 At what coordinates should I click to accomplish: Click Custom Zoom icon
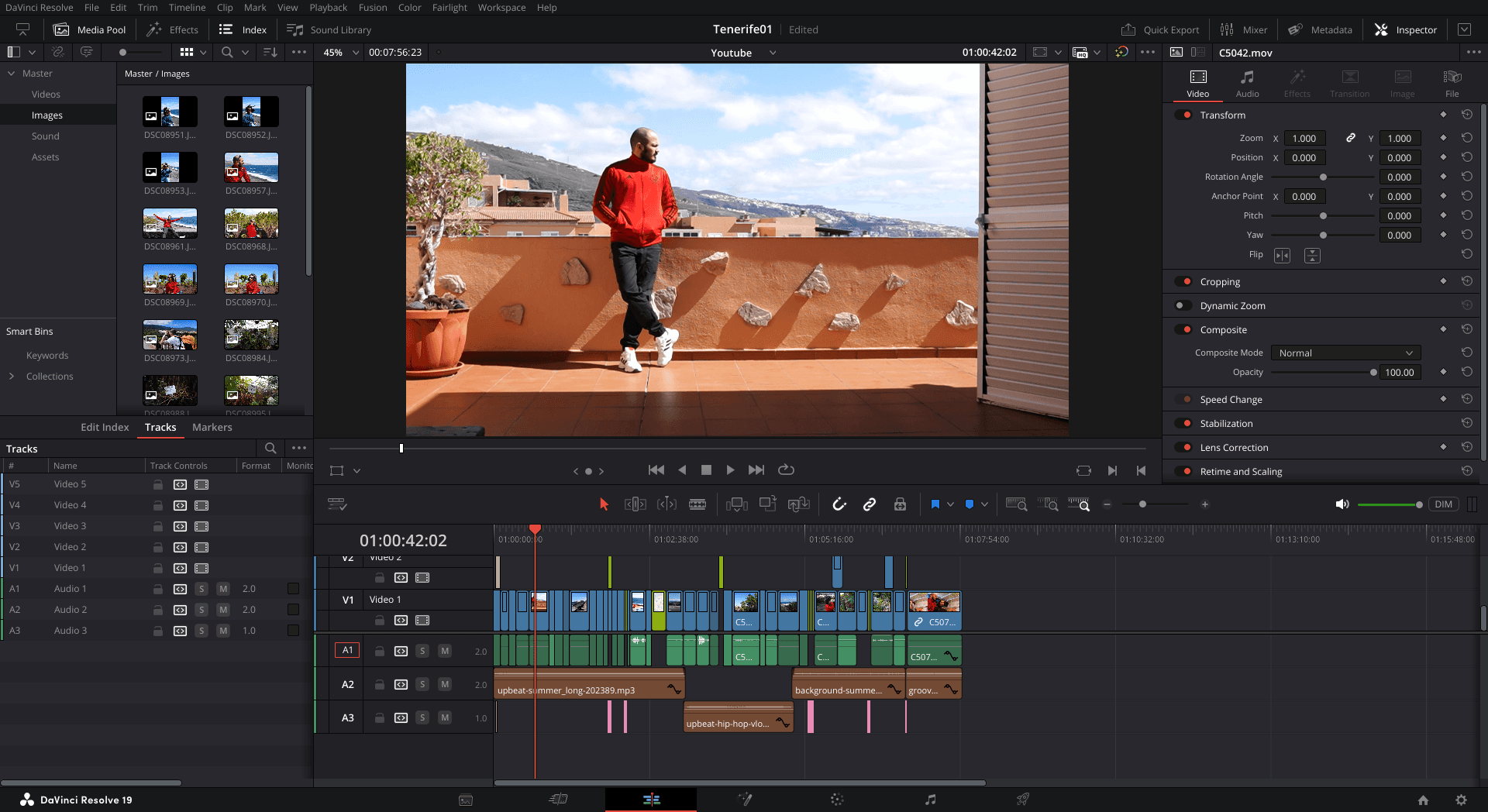1079,504
